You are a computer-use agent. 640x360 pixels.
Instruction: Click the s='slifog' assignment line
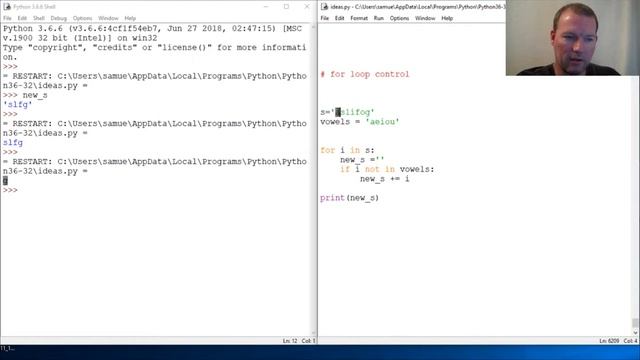pyautogui.click(x=347, y=112)
